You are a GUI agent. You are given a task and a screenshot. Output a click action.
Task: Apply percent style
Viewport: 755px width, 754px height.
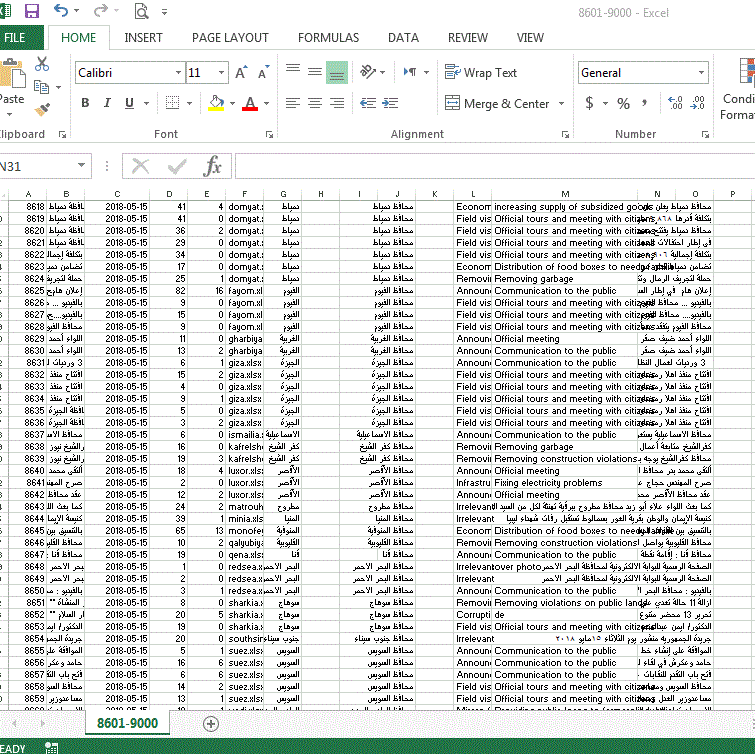coord(623,103)
